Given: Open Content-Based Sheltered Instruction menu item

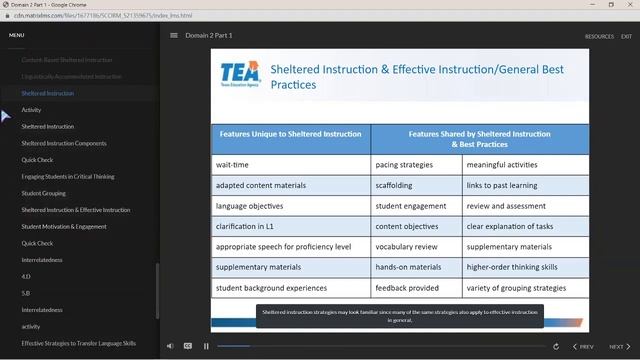Looking at the screenshot, I should pyautogui.click(x=67, y=60).
